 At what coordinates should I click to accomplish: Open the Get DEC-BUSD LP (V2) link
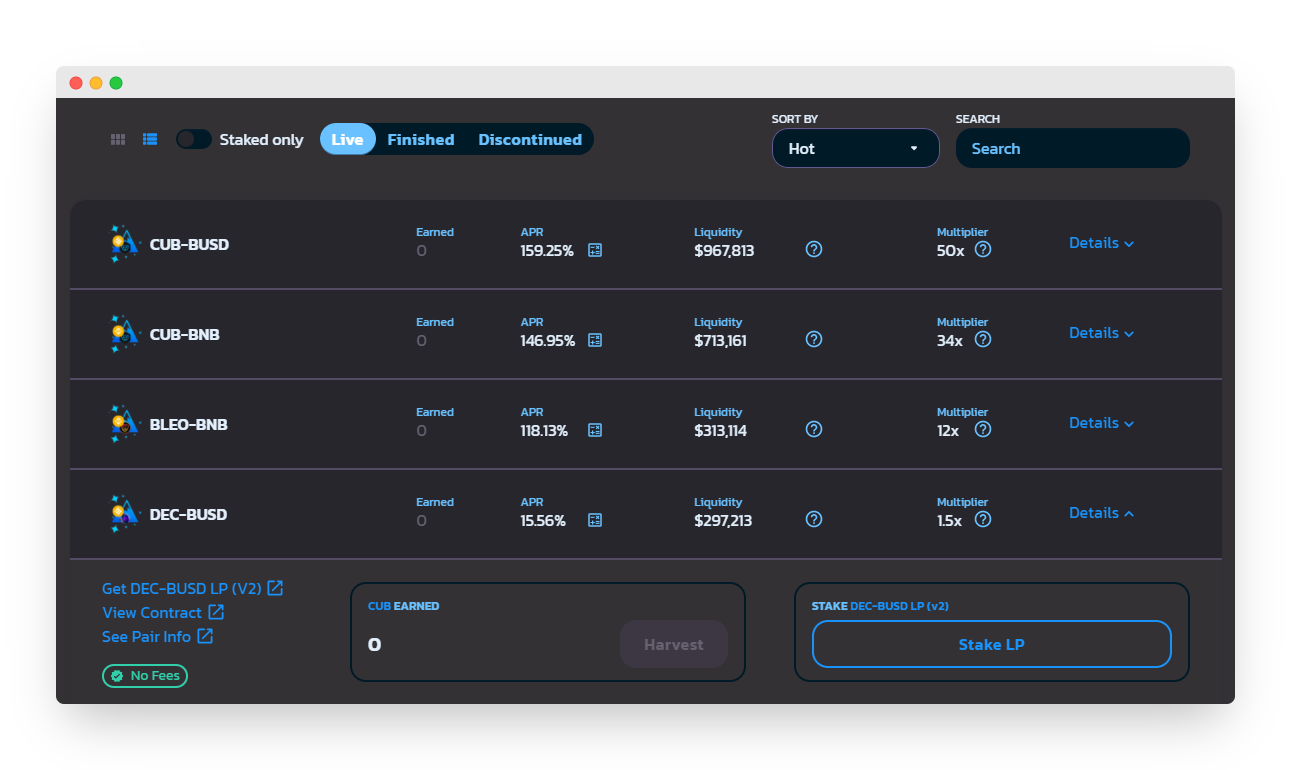point(193,588)
